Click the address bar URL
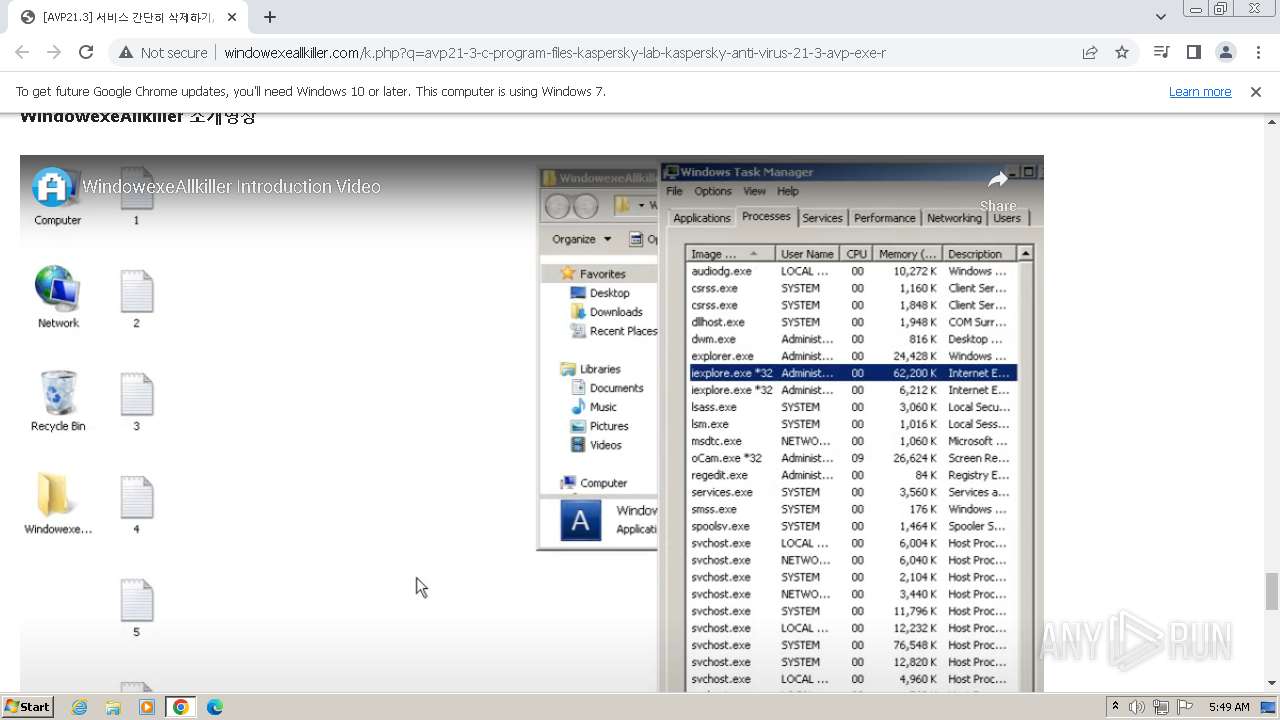Image resolution: width=1280 pixels, height=720 pixels. (555, 53)
